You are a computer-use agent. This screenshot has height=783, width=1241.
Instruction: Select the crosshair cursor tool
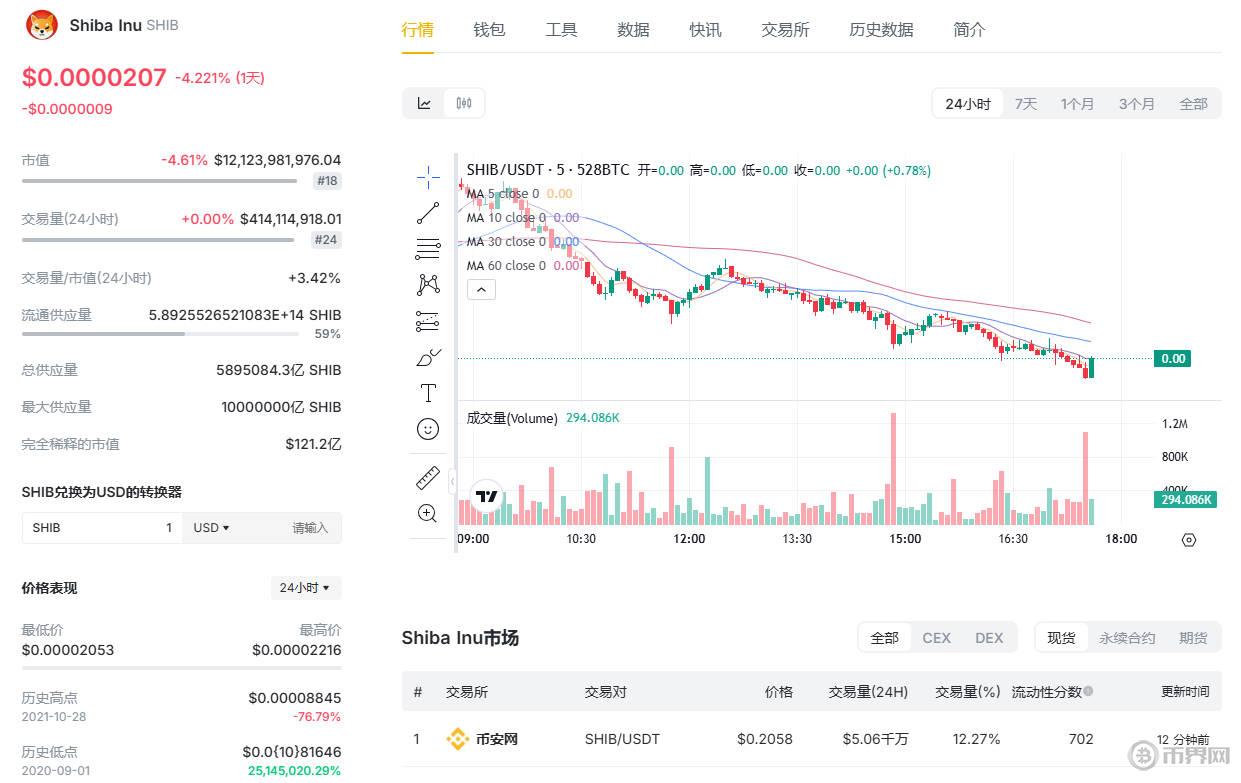click(x=428, y=178)
